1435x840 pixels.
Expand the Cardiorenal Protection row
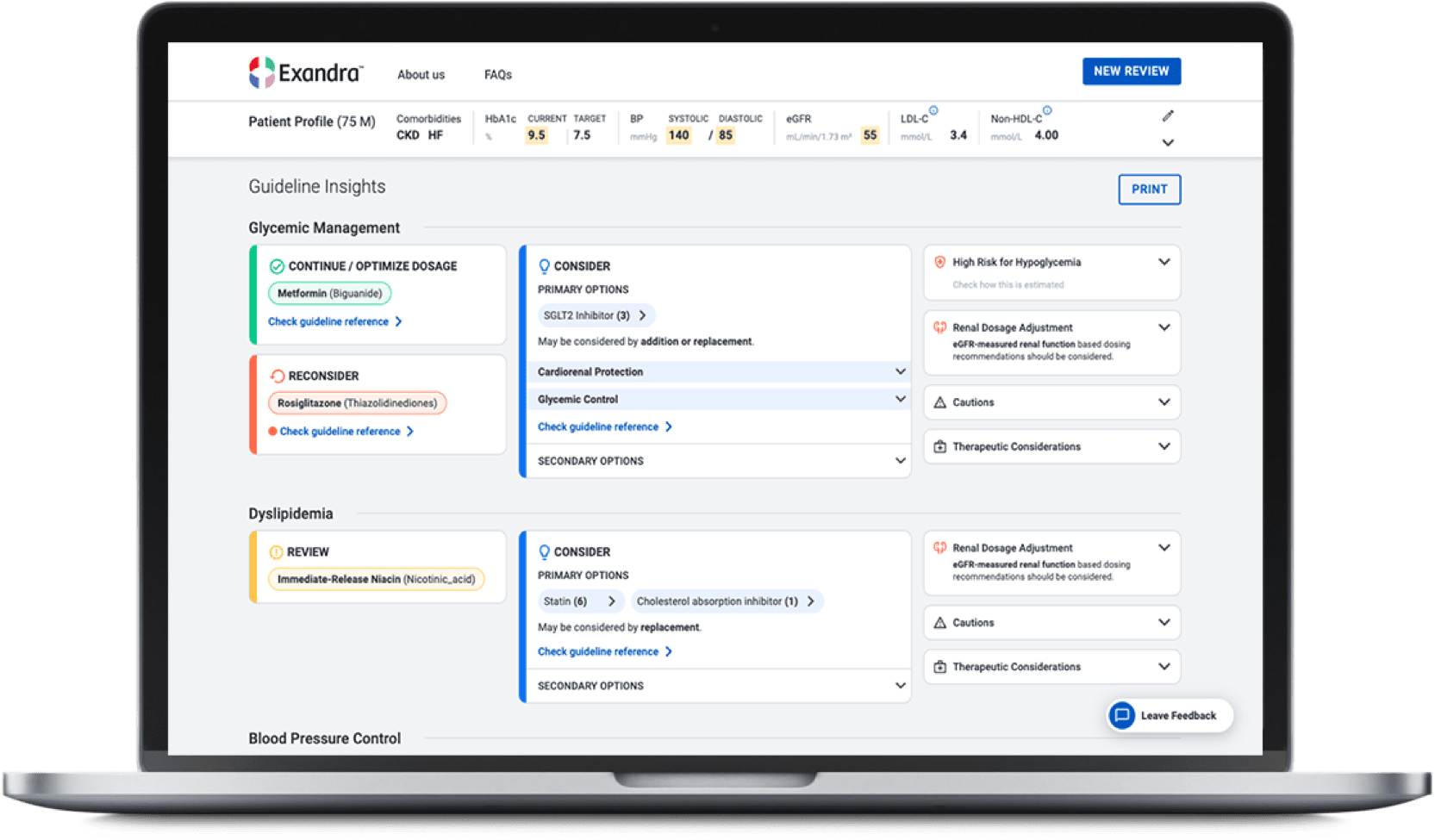click(900, 371)
